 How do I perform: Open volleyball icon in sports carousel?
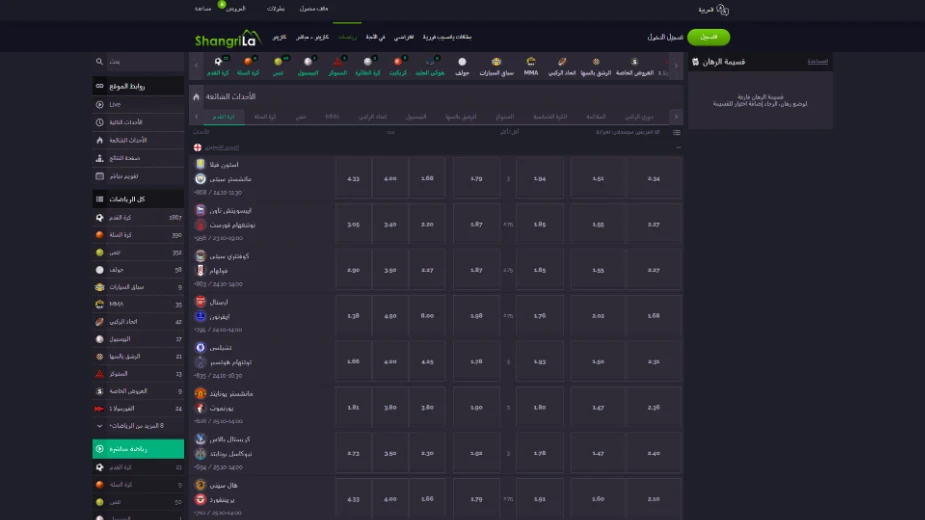click(368, 62)
